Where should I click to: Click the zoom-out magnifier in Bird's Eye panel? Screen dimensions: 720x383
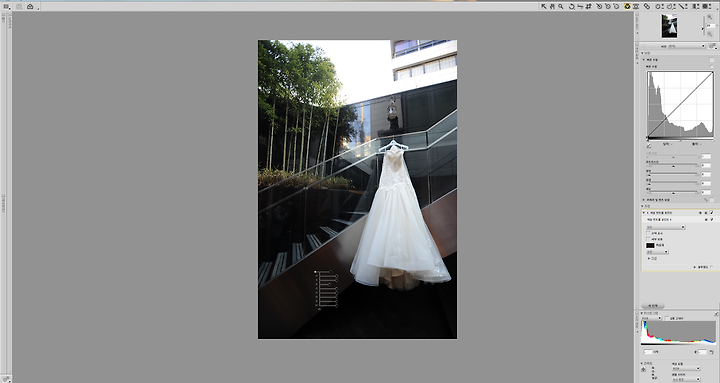click(709, 34)
